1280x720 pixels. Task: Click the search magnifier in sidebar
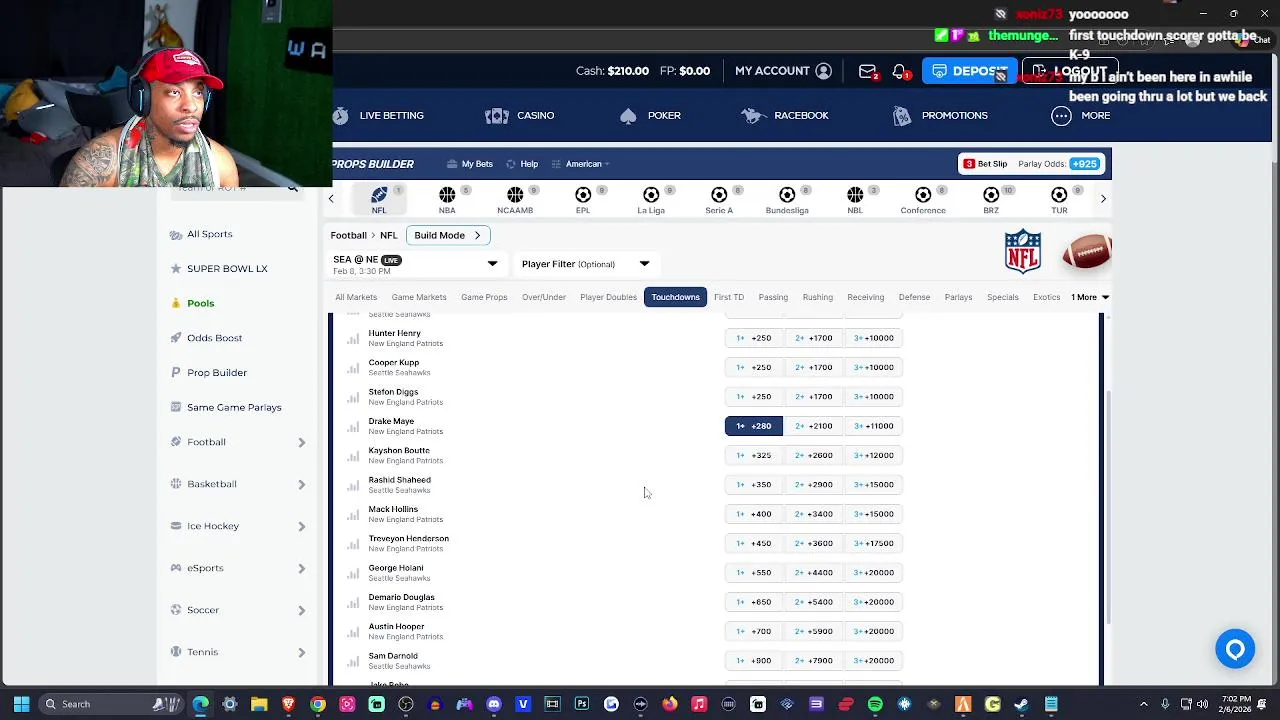point(292,188)
